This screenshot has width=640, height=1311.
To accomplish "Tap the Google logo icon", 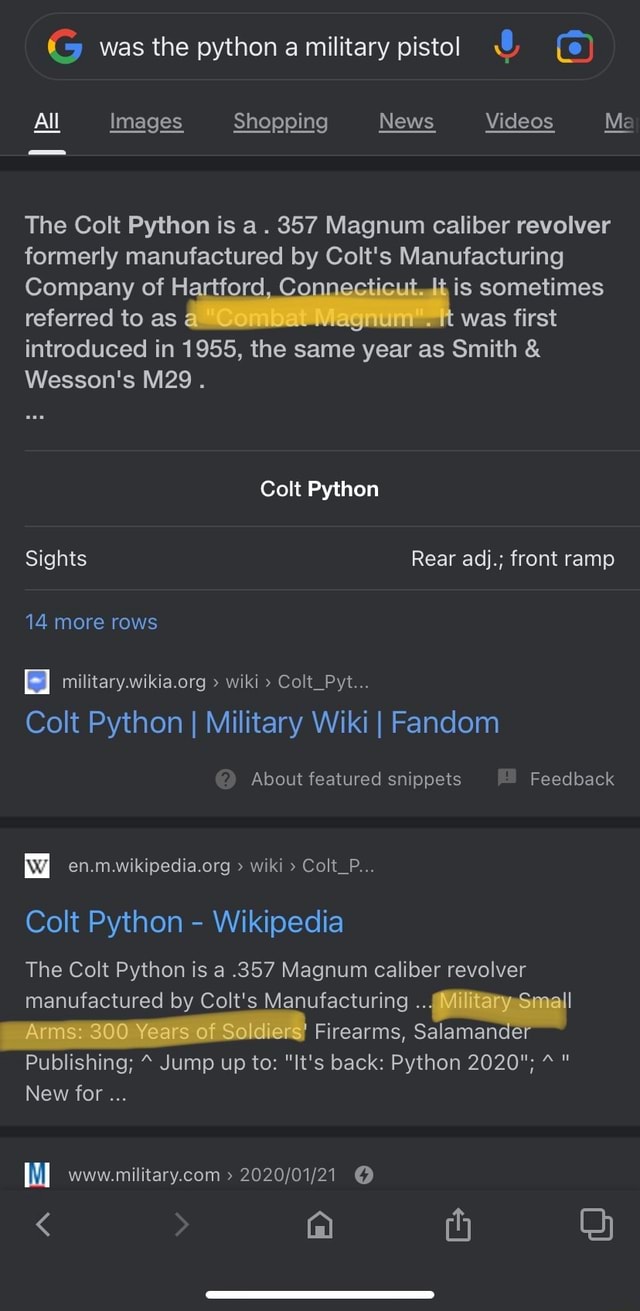I will 65,47.
